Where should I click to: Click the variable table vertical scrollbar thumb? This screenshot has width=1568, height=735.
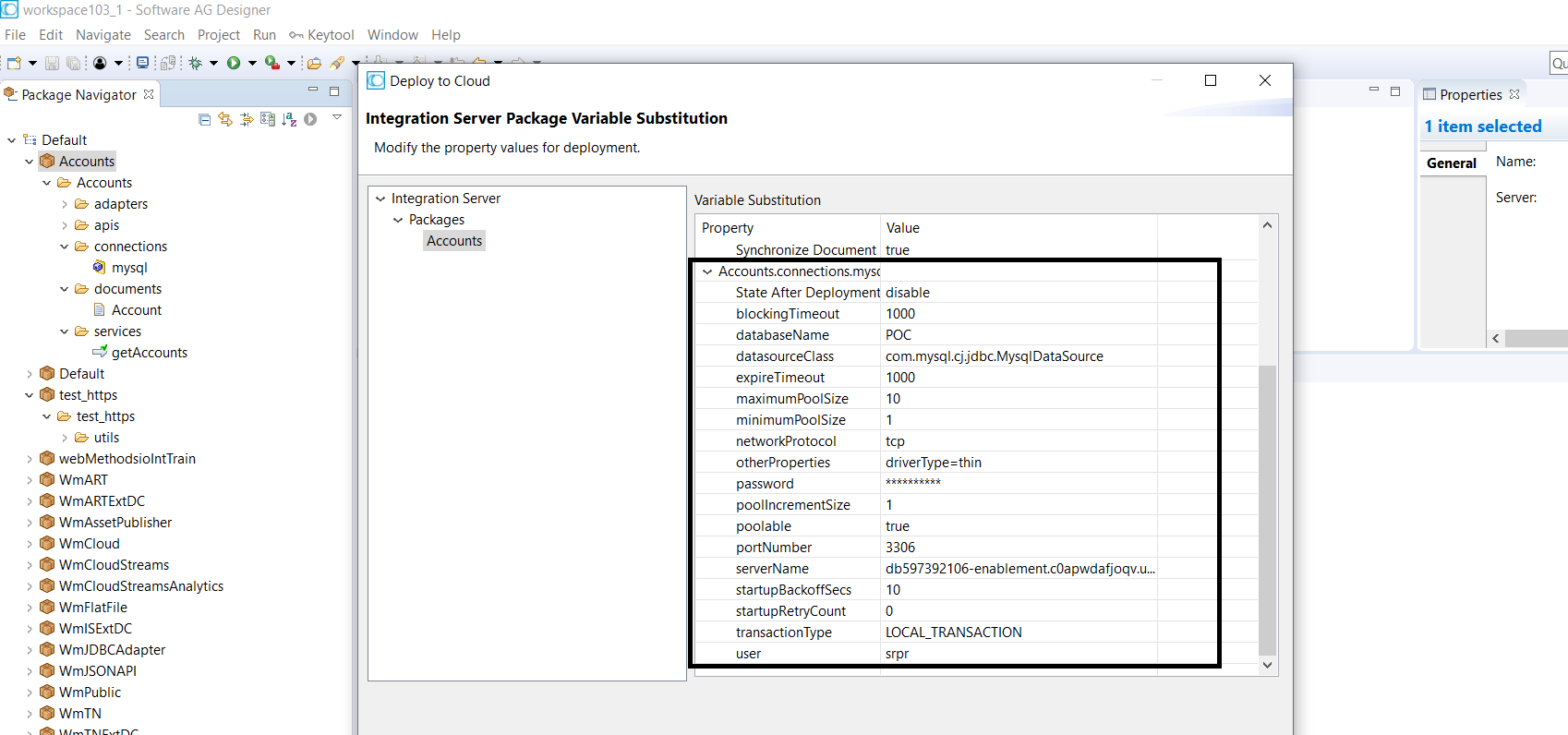pos(1267,510)
